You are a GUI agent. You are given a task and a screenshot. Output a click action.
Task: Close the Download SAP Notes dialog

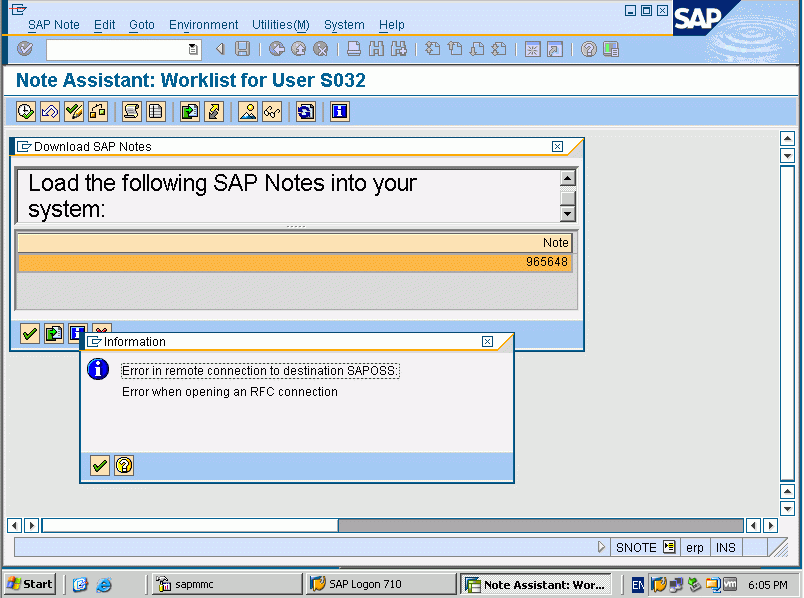[557, 147]
